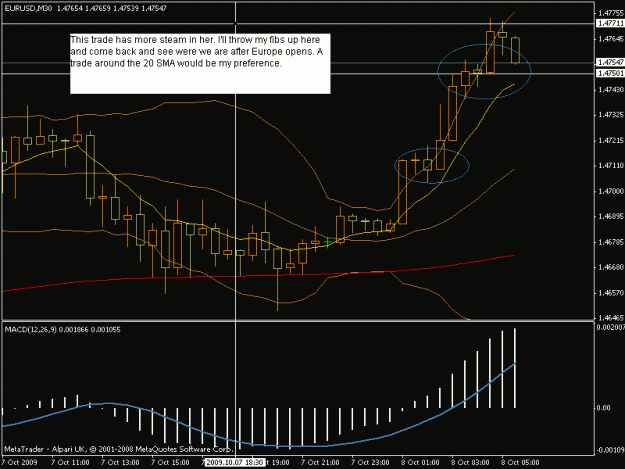
Task: Click the 1.46895 price scale value
Action: coord(611,216)
